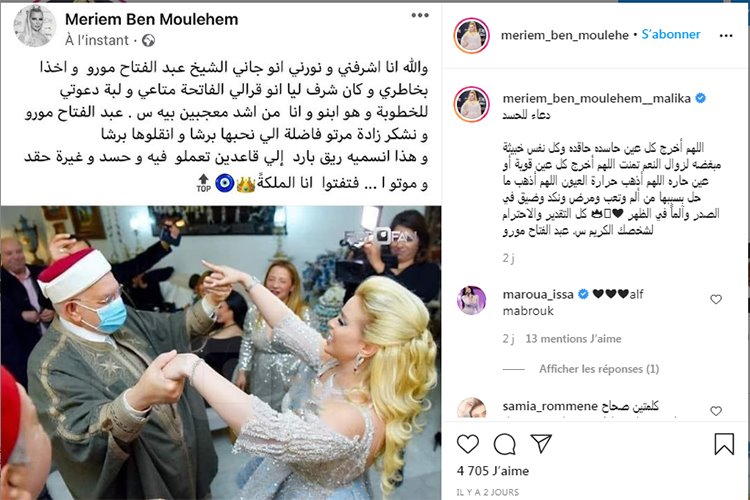The image size is (750, 500).
Task: Click the S'abonner follow link
Action: (671, 34)
